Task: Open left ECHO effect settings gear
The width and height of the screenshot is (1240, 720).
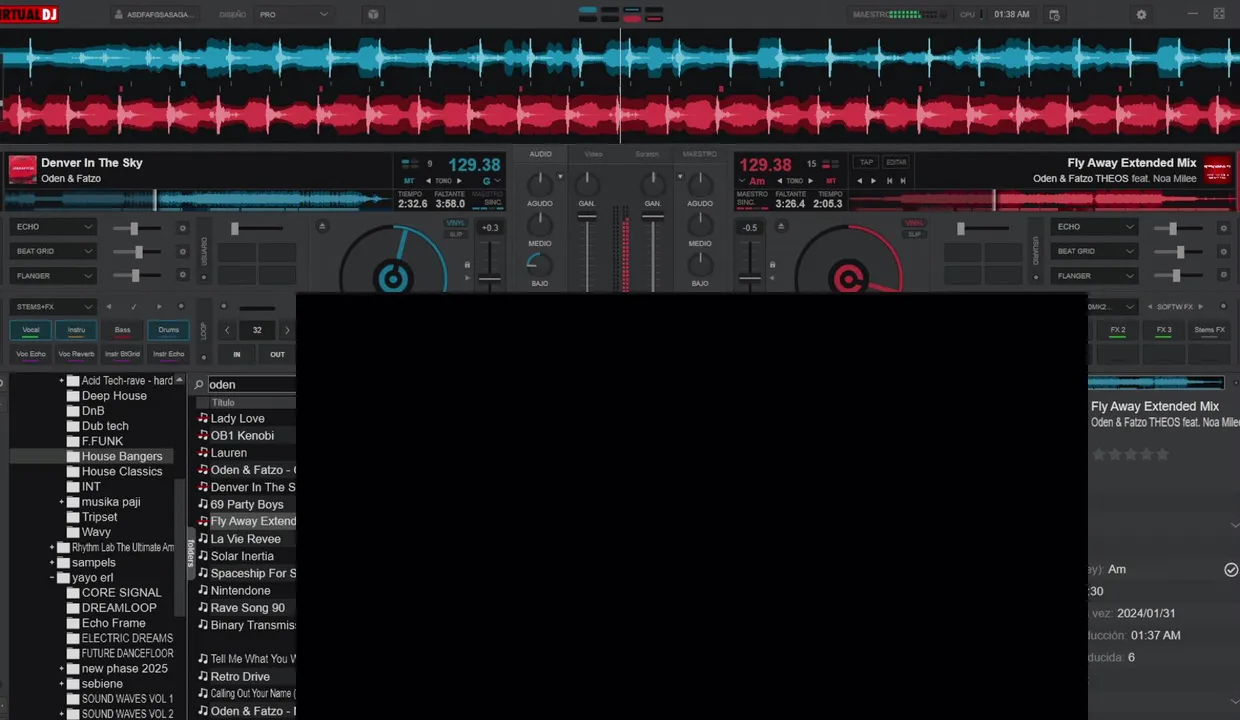Action: [182, 228]
